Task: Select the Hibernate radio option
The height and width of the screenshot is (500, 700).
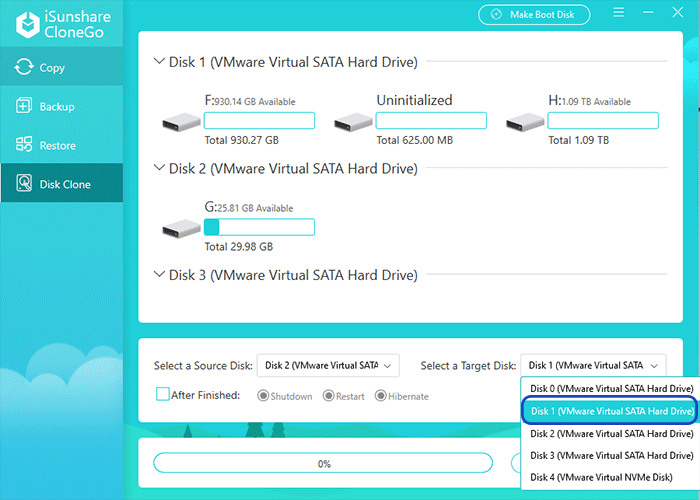Action: point(381,396)
